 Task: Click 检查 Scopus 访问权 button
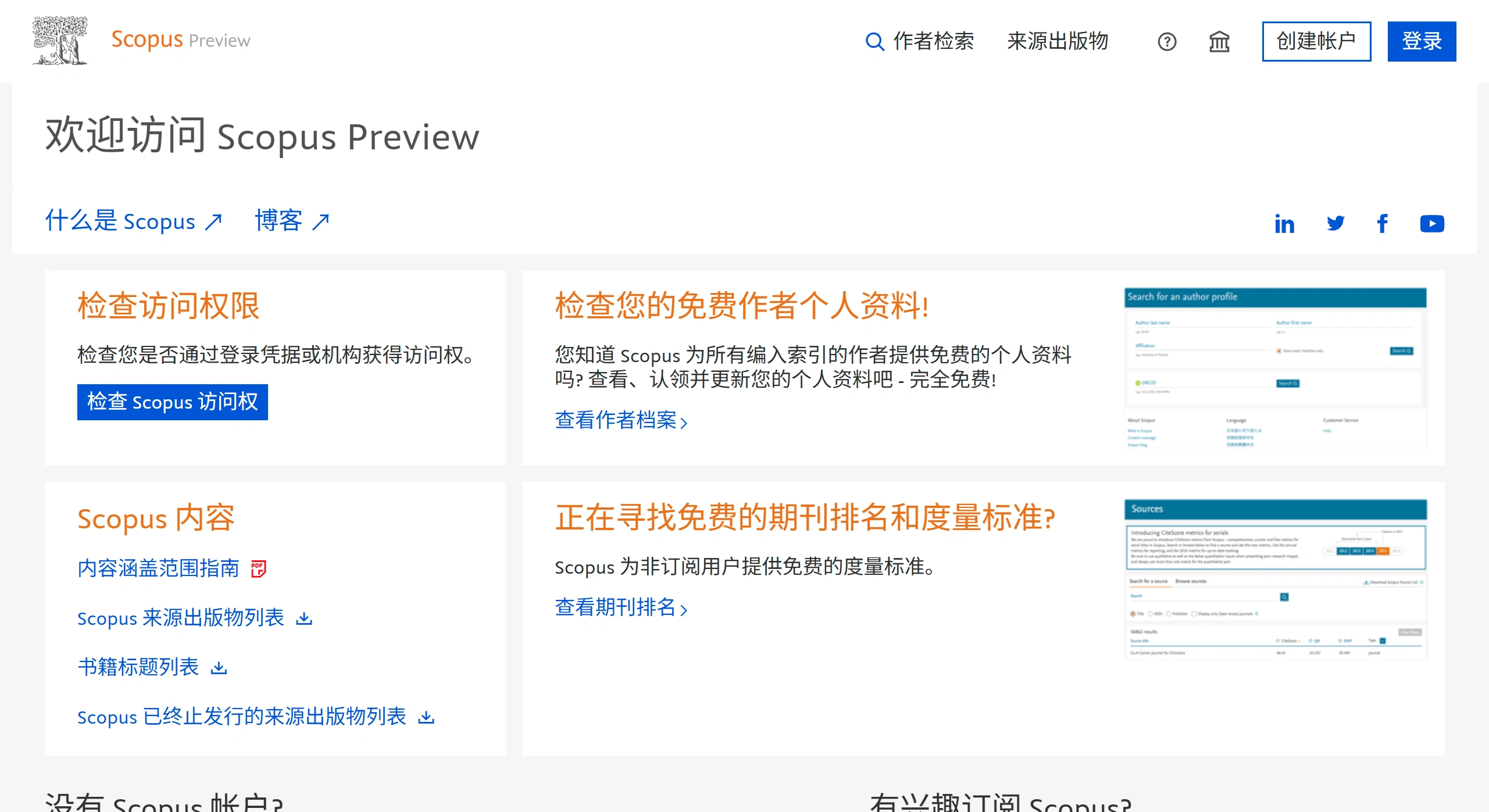pos(172,402)
